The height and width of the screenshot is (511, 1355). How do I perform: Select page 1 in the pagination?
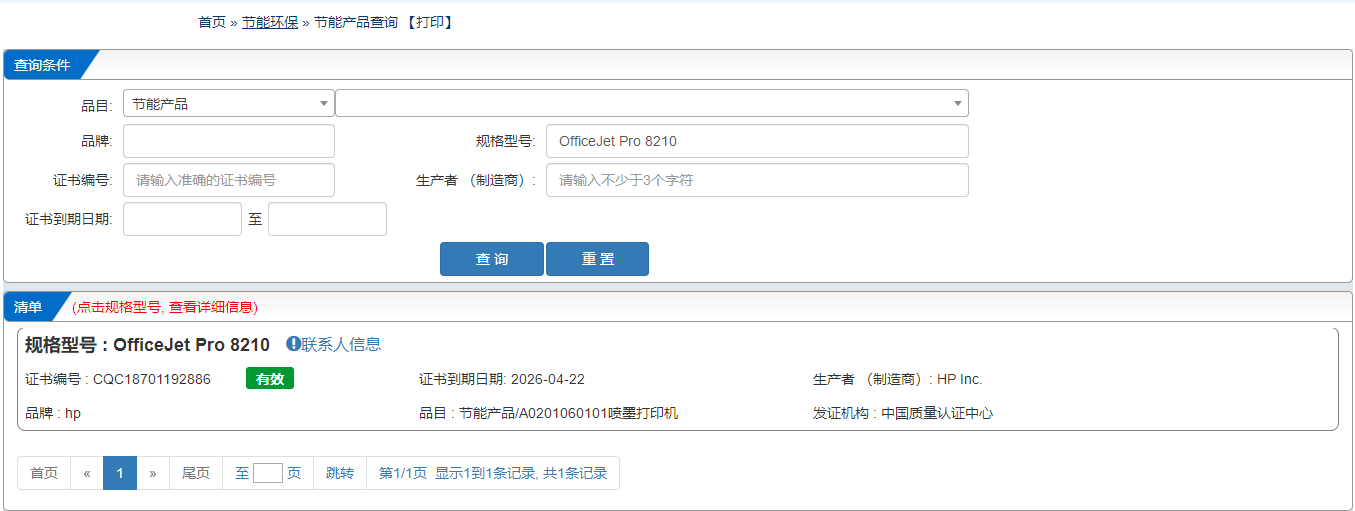120,473
